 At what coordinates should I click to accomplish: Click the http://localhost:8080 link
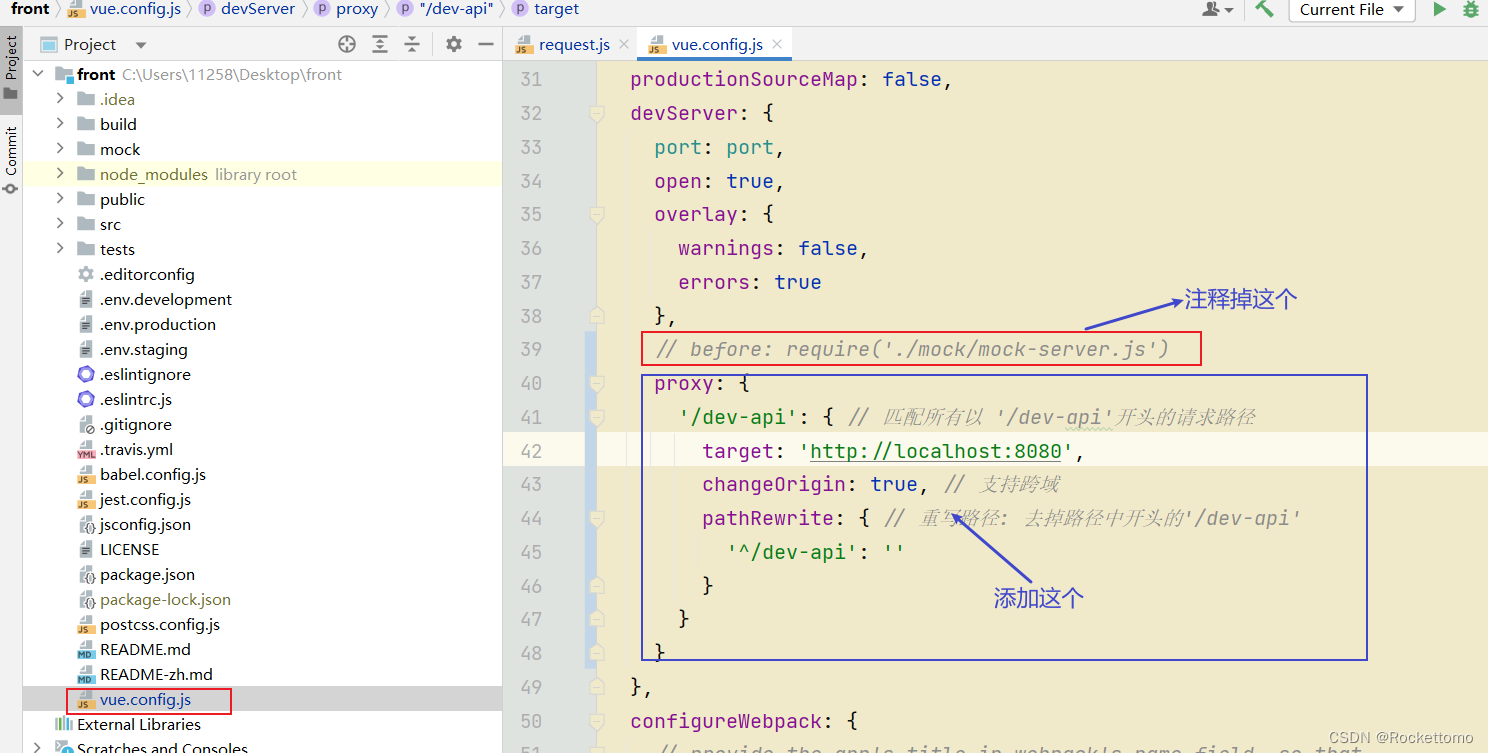(935, 451)
